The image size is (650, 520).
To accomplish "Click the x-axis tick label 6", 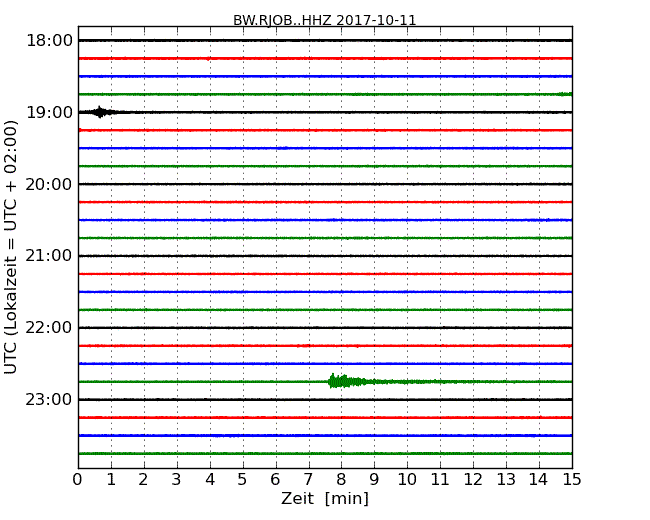I will (275, 480).
